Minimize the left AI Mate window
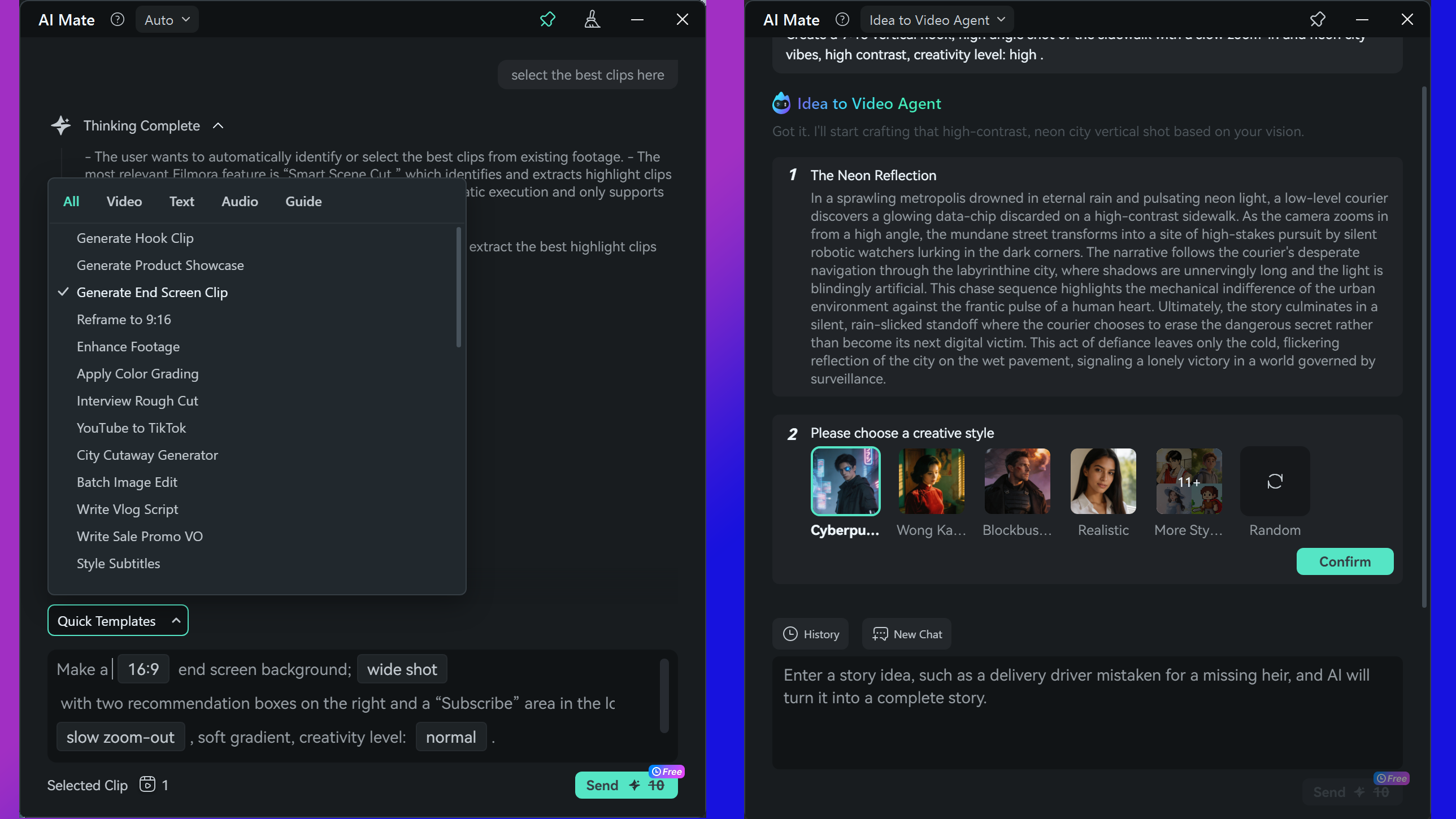 pyautogui.click(x=637, y=20)
